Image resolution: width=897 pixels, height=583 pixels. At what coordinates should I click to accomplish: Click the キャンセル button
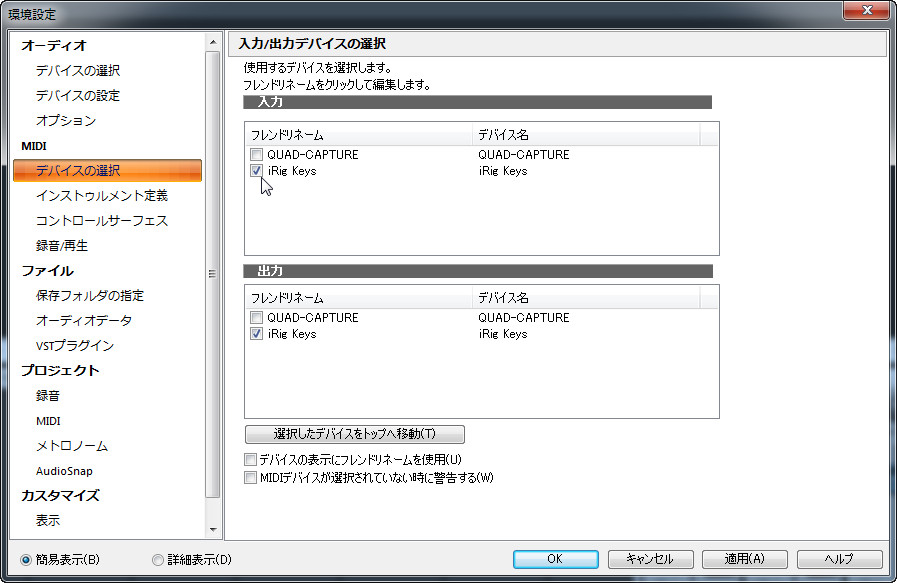(x=650, y=559)
